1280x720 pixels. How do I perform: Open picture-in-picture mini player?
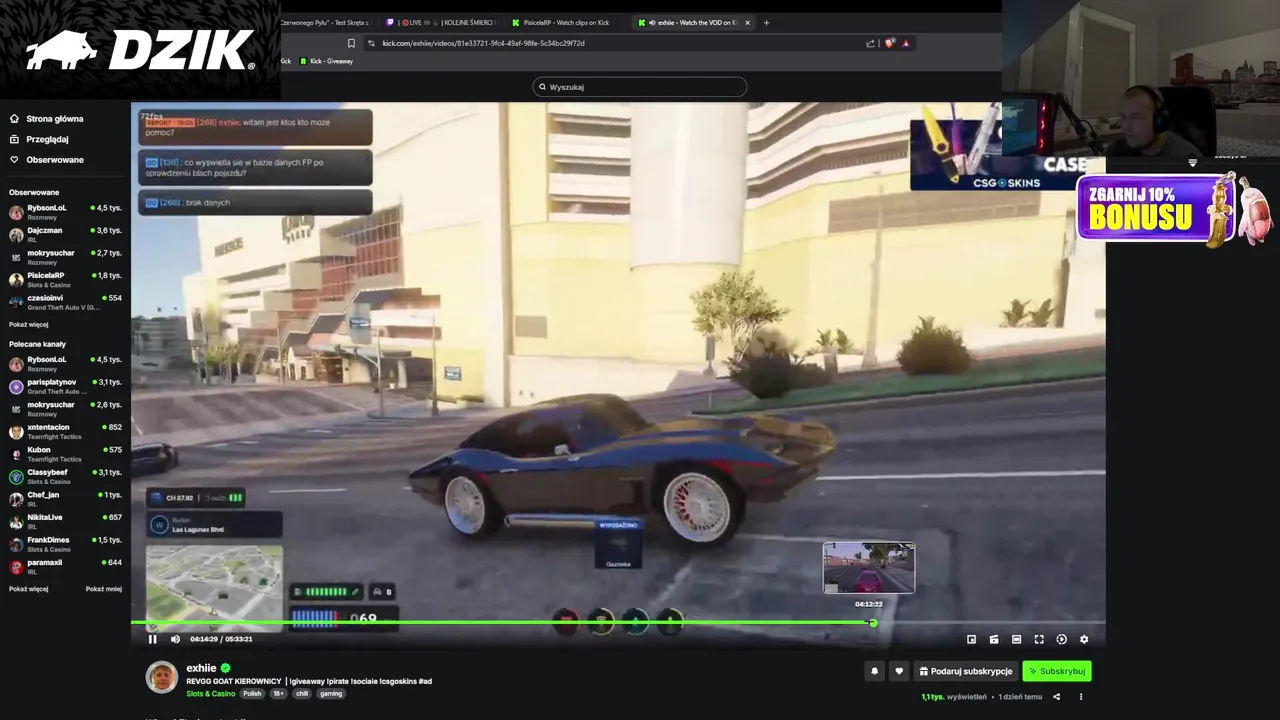(971, 639)
